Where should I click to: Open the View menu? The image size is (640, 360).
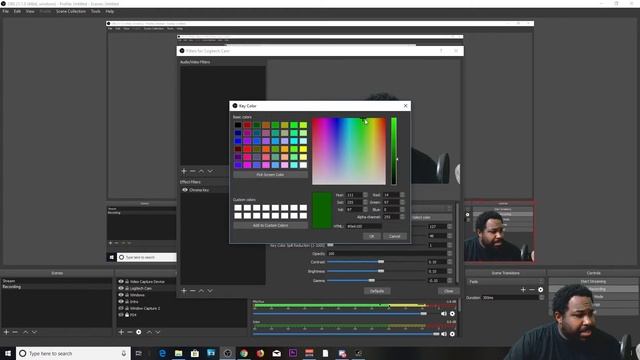coord(30,11)
